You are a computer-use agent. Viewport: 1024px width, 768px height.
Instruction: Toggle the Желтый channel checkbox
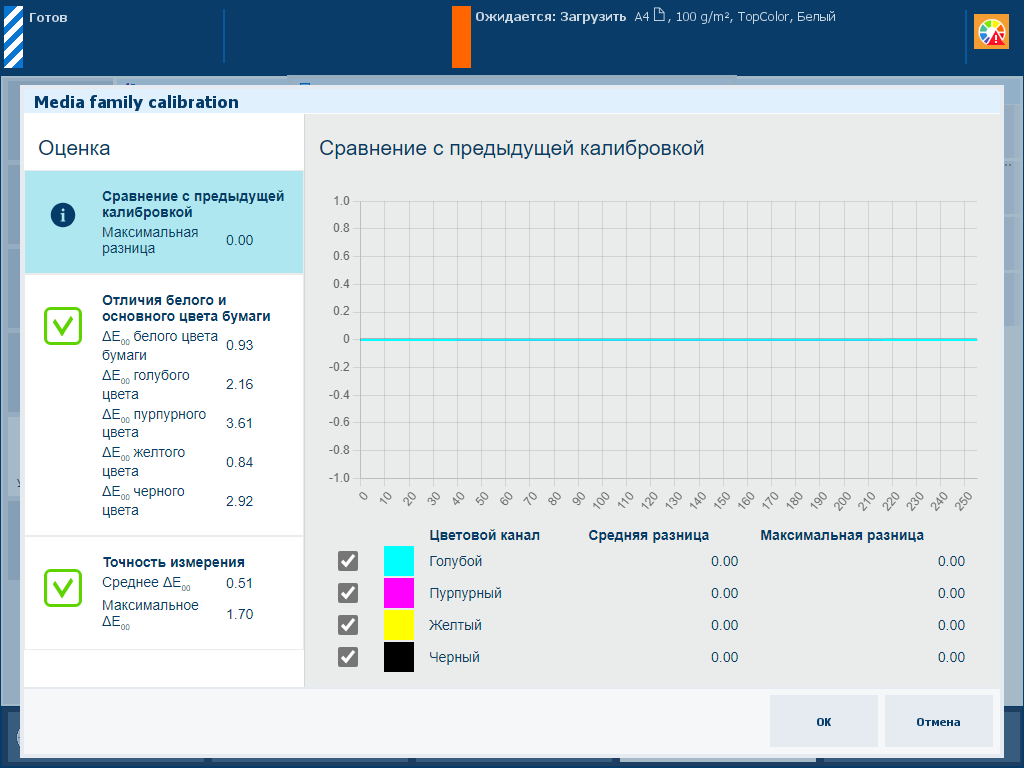point(348,625)
